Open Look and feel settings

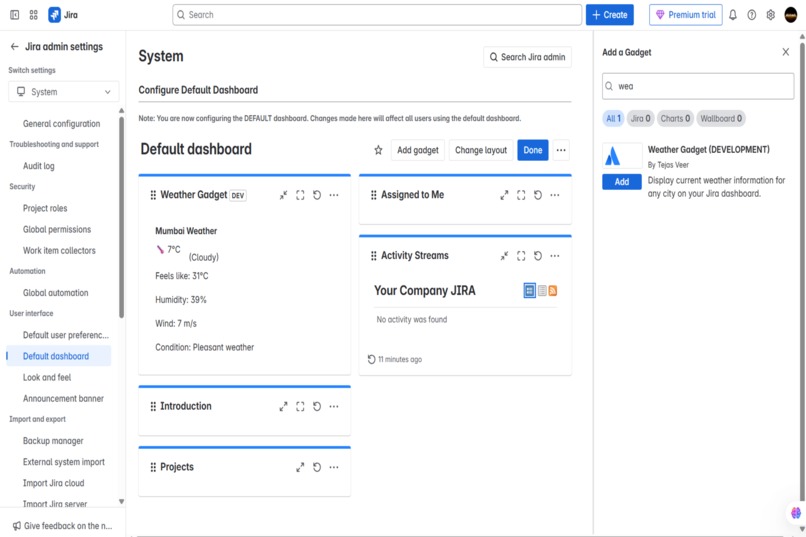tap(47, 377)
